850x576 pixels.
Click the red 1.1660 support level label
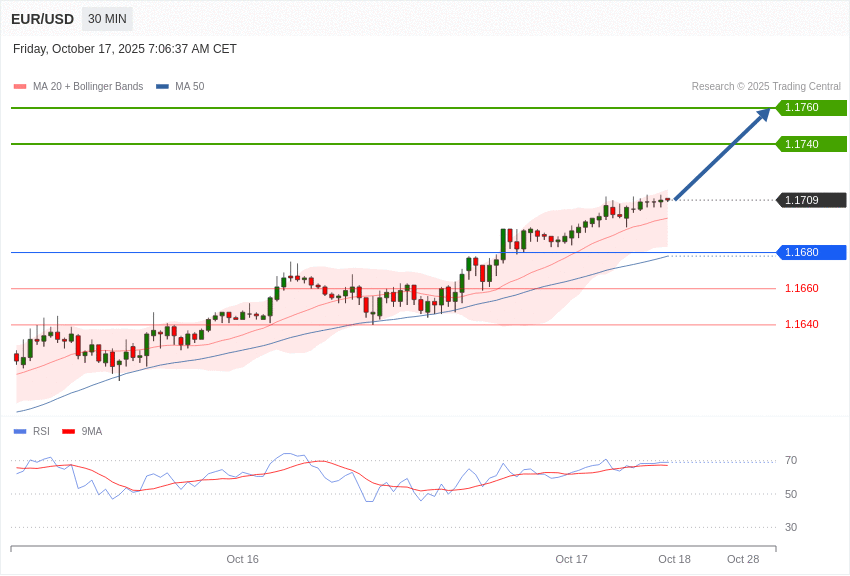tap(801, 288)
